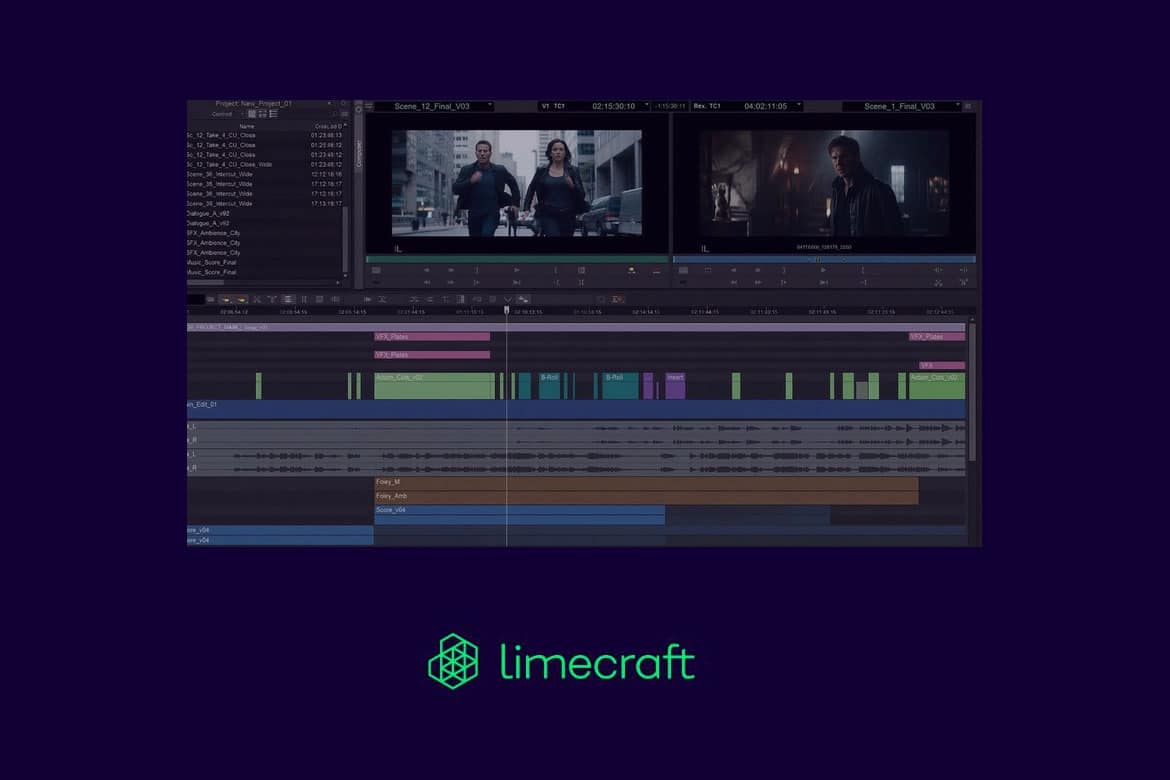Select the Dialogue_A_v92 clip in the bin
The width and height of the screenshot is (1170, 780).
pyautogui.click(x=208, y=213)
